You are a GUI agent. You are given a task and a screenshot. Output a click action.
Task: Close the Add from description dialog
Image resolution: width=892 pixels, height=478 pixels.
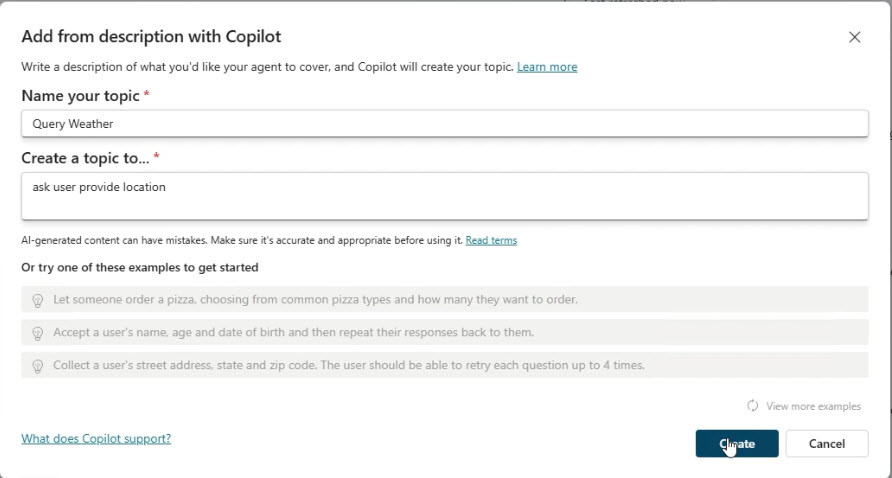(x=854, y=38)
